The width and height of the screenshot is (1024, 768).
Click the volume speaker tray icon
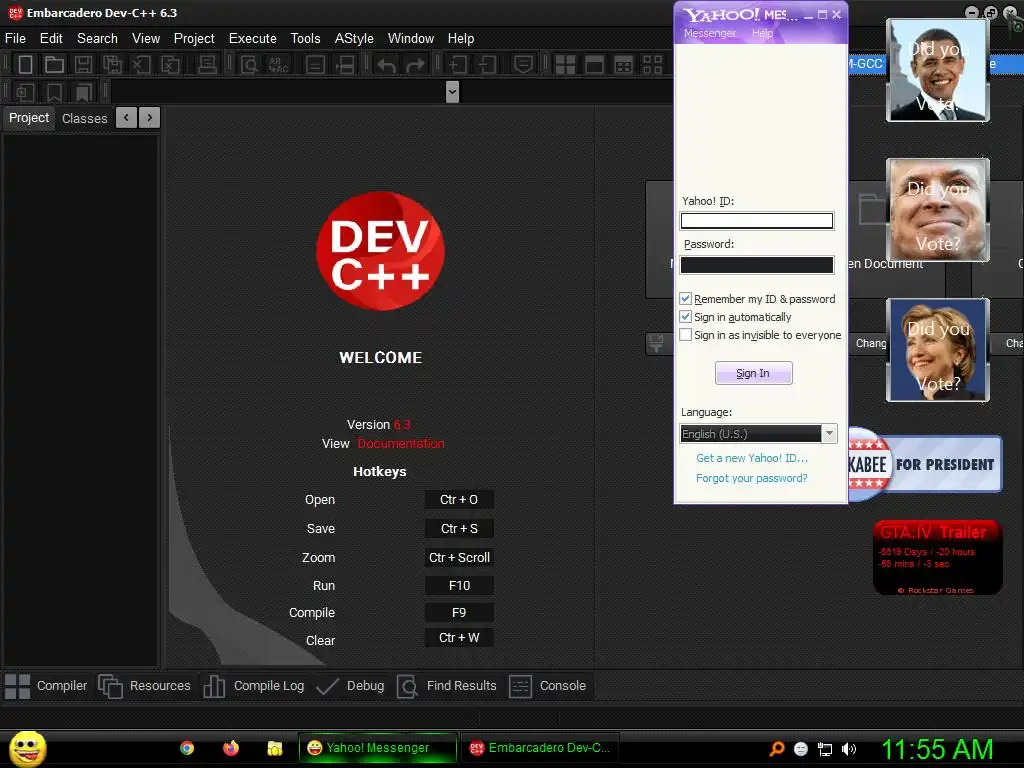point(848,749)
